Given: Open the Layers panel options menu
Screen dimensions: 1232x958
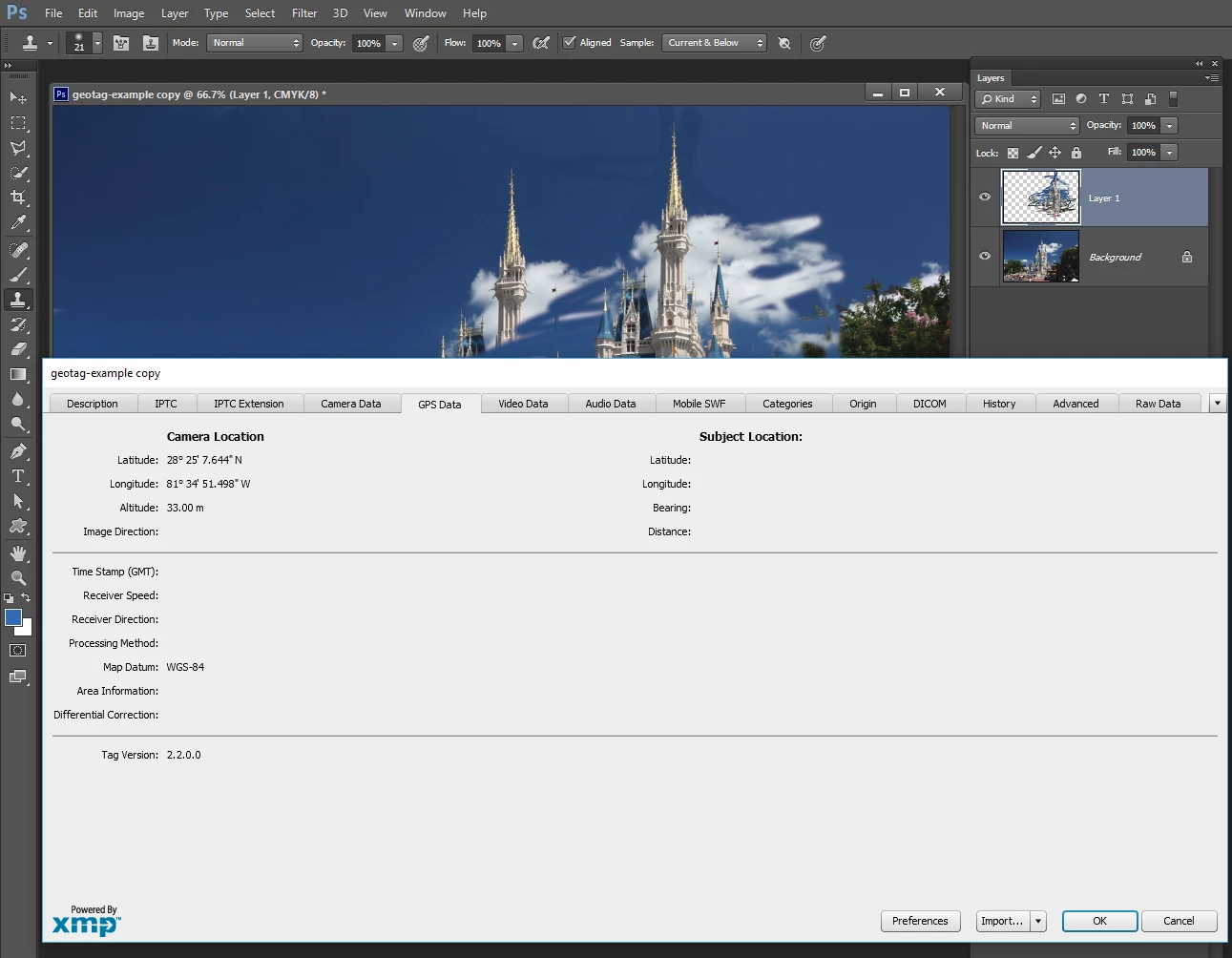Looking at the screenshot, I should [x=1212, y=78].
